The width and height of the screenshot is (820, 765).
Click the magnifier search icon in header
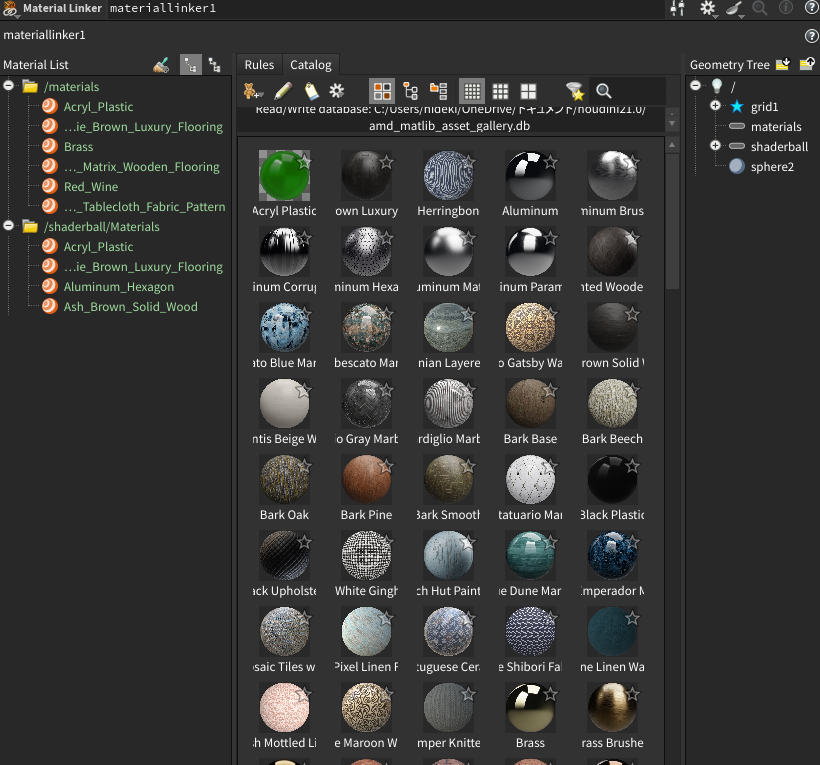click(x=759, y=8)
